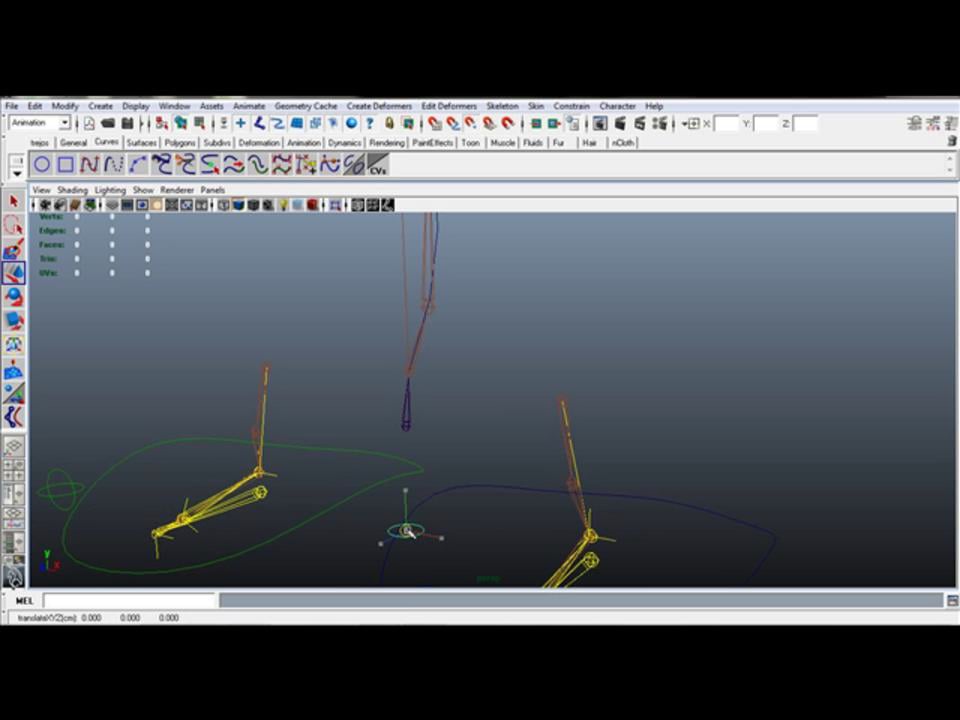Open the Constrain menu
Image resolution: width=960 pixels, height=720 pixels.
571,106
